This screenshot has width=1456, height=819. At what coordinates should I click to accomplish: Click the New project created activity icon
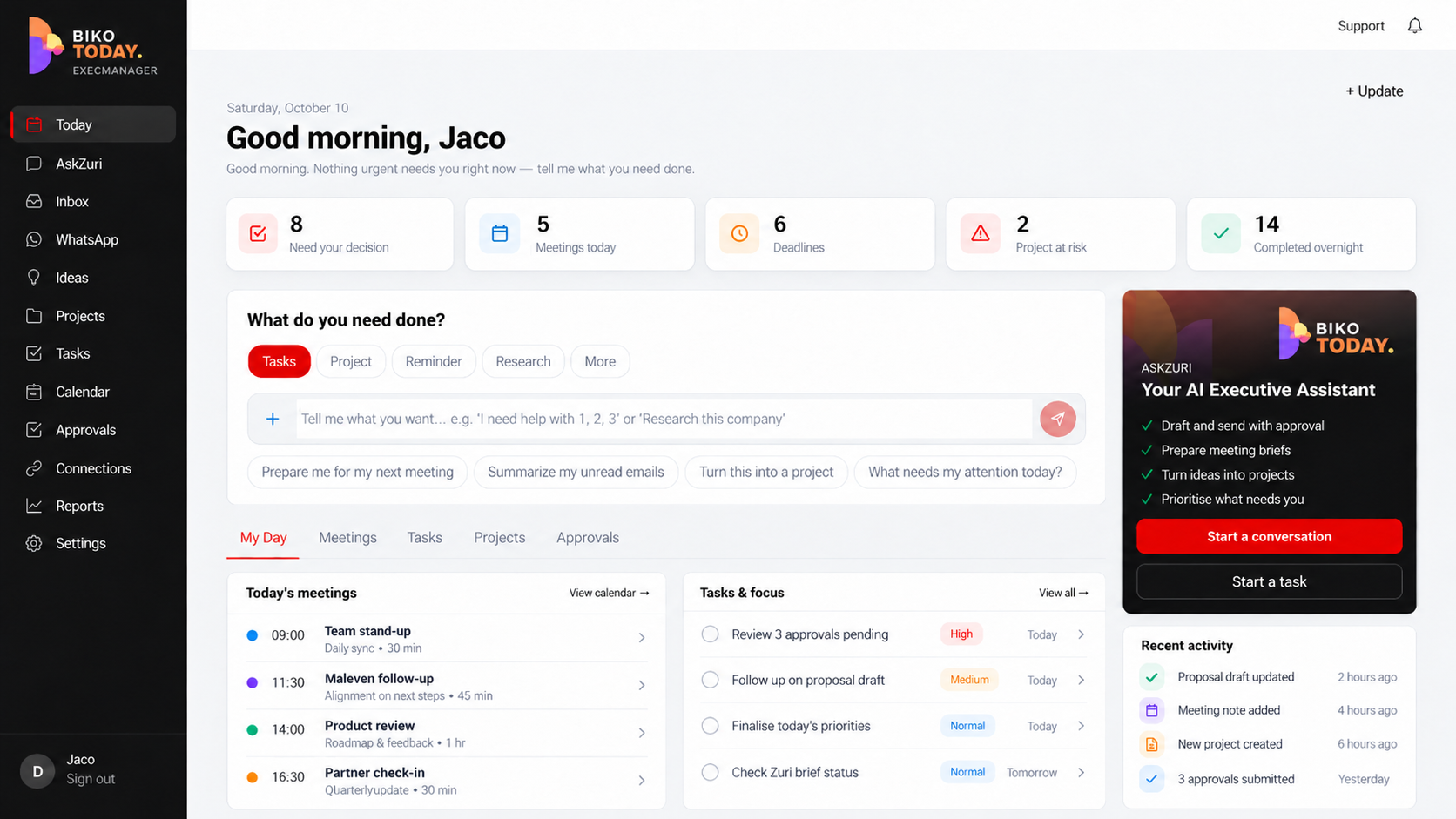coord(1152,744)
